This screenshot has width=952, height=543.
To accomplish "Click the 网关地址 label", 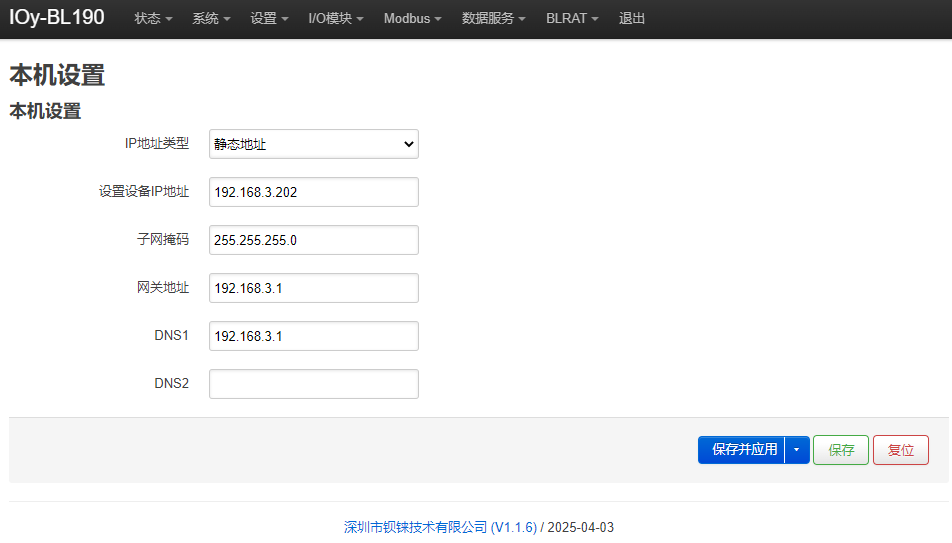I will pyautogui.click(x=163, y=287).
